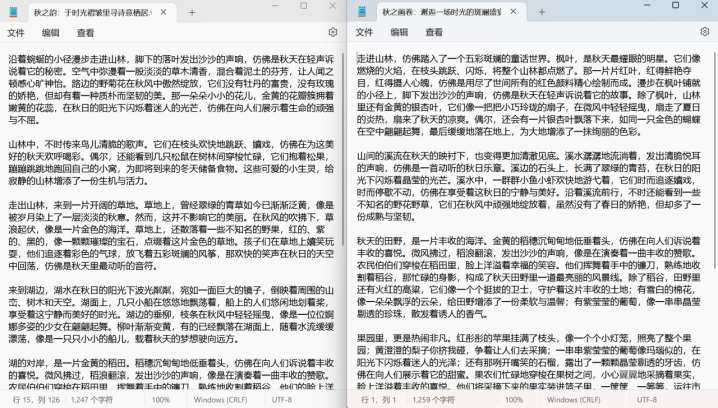718x408 pixels.
Task: Place cursor in paragraph starting 来到湖边，湖水
Action: (171, 314)
